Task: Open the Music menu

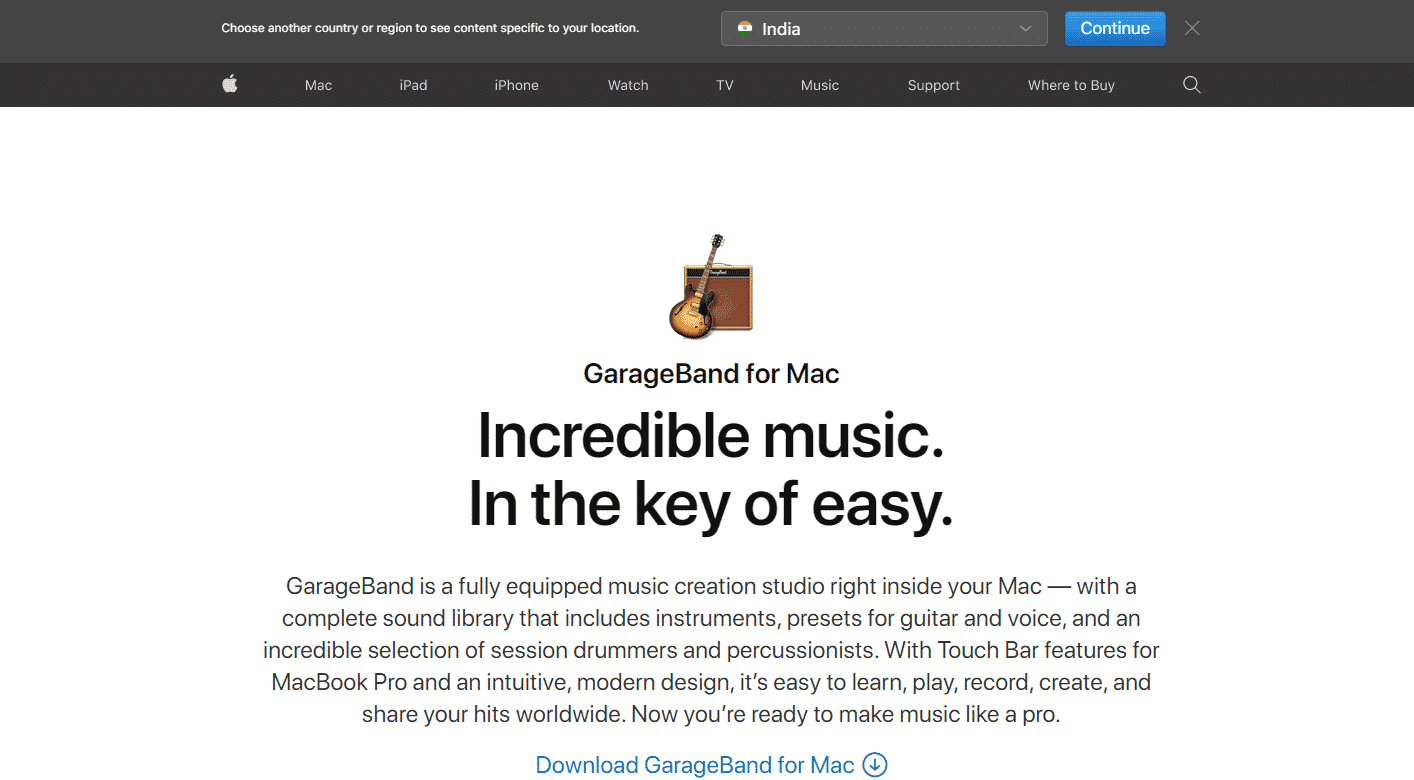Action: [x=820, y=85]
